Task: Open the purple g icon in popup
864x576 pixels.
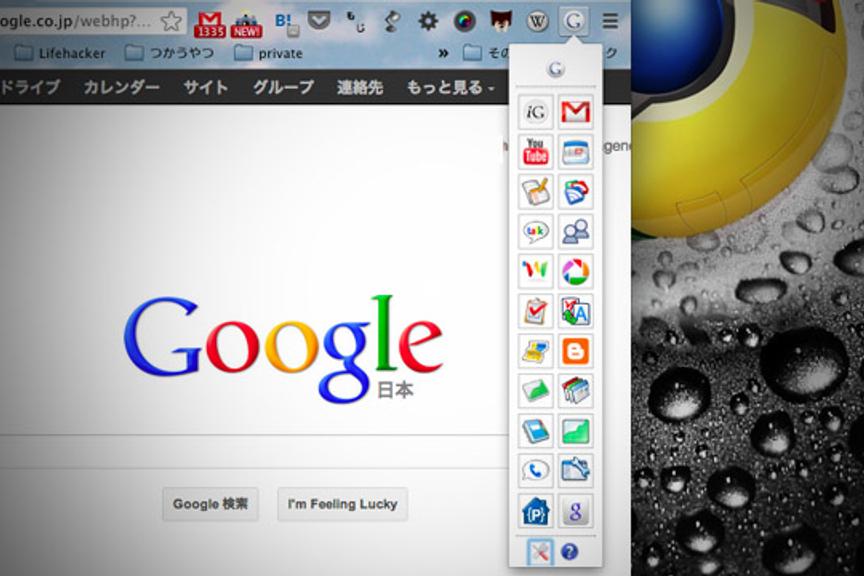Action: pos(575,510)
